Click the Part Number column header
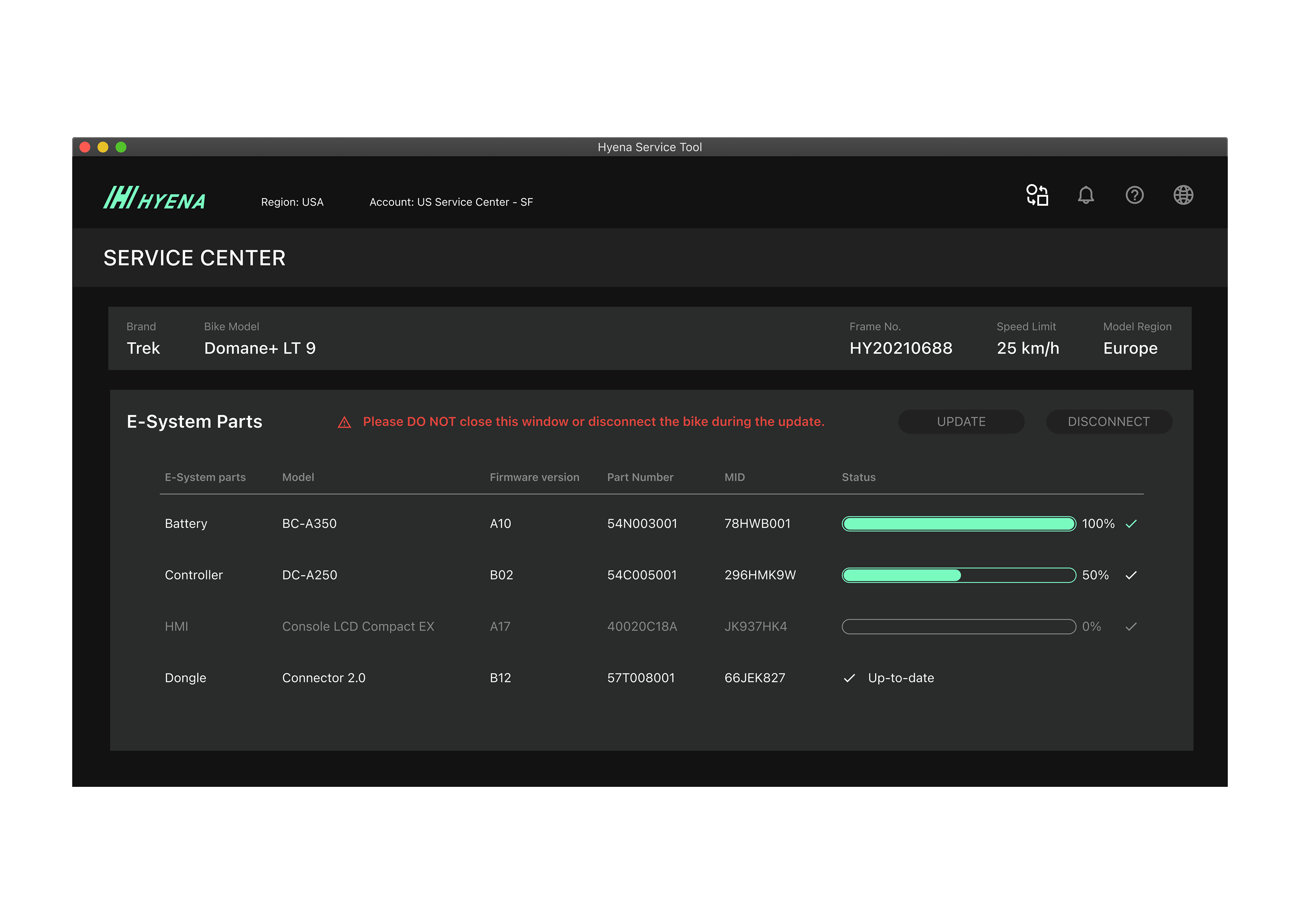Image resolution: width=1300 pixels, height=924 pixels. click(641, 477)
